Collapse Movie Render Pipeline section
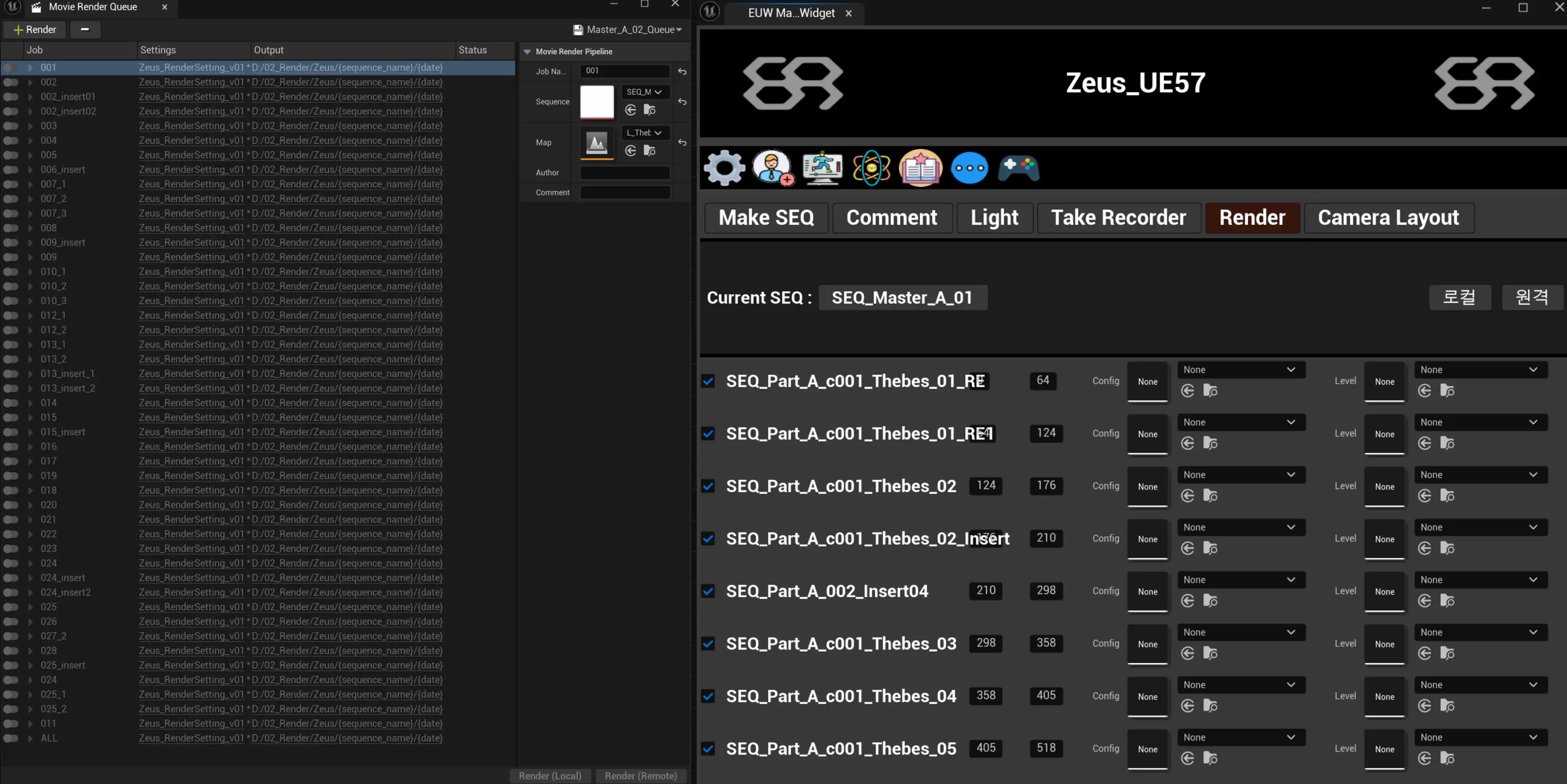1567x784 pixels. coord(527,52)
